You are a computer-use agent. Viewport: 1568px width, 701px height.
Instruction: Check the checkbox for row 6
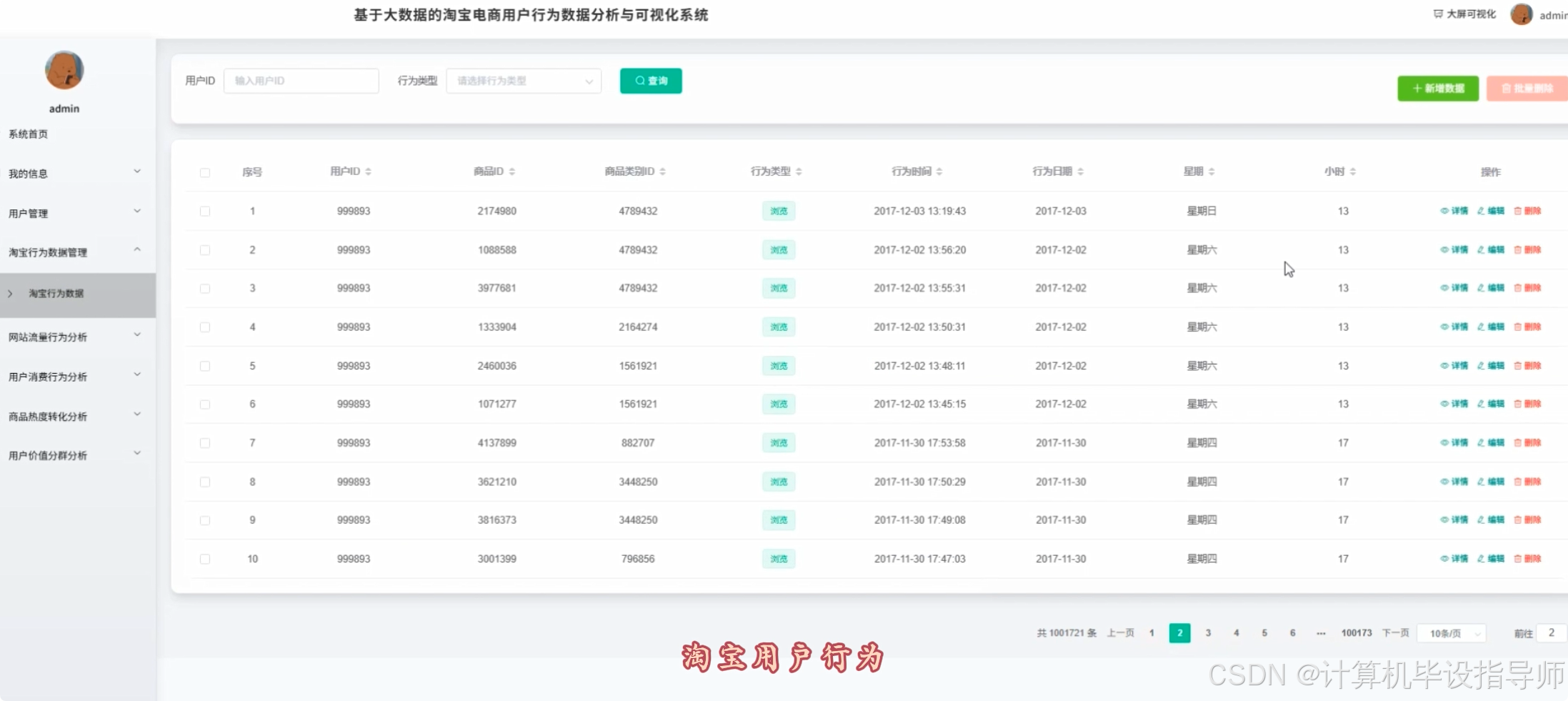tap(205, 404)
